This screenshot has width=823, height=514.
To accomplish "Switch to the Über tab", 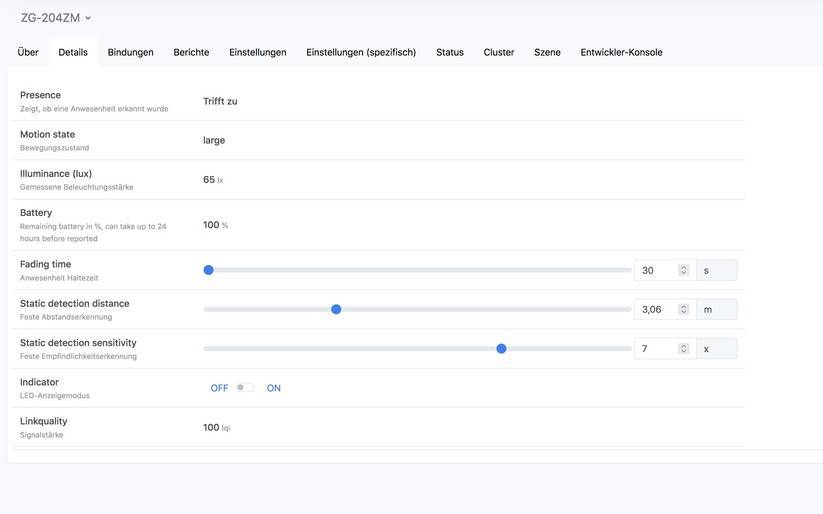I will pos(28,52).
